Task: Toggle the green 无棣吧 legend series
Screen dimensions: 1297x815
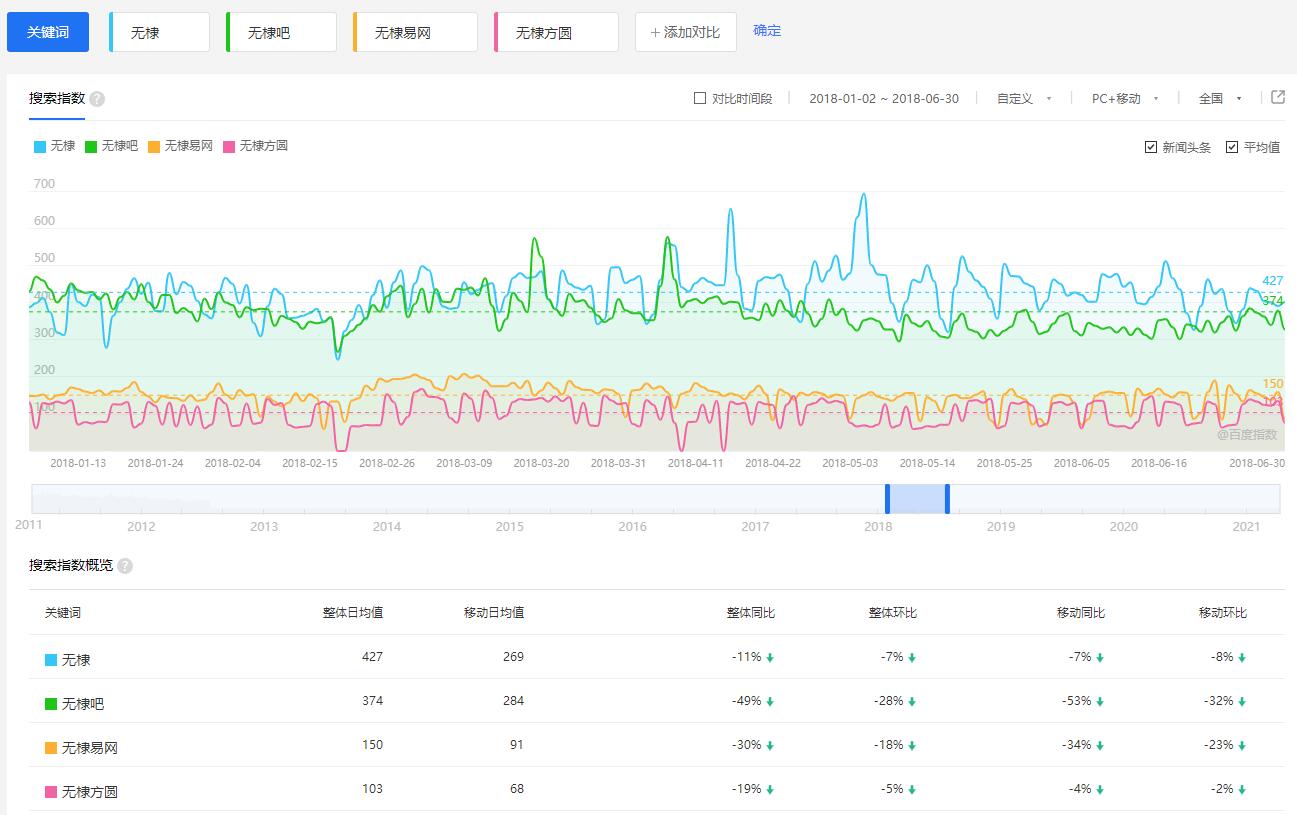Action: point(111,146)
